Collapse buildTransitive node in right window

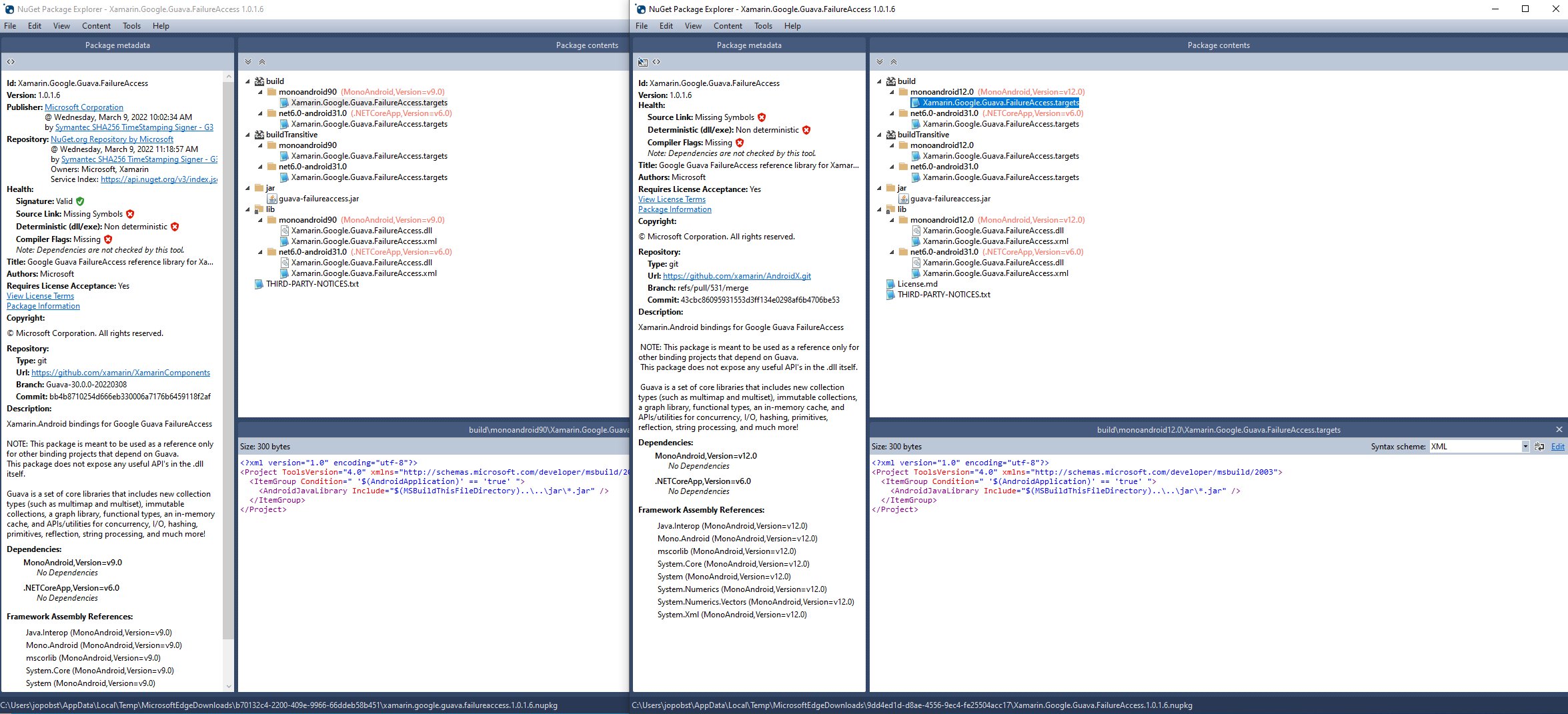[879, 135]
